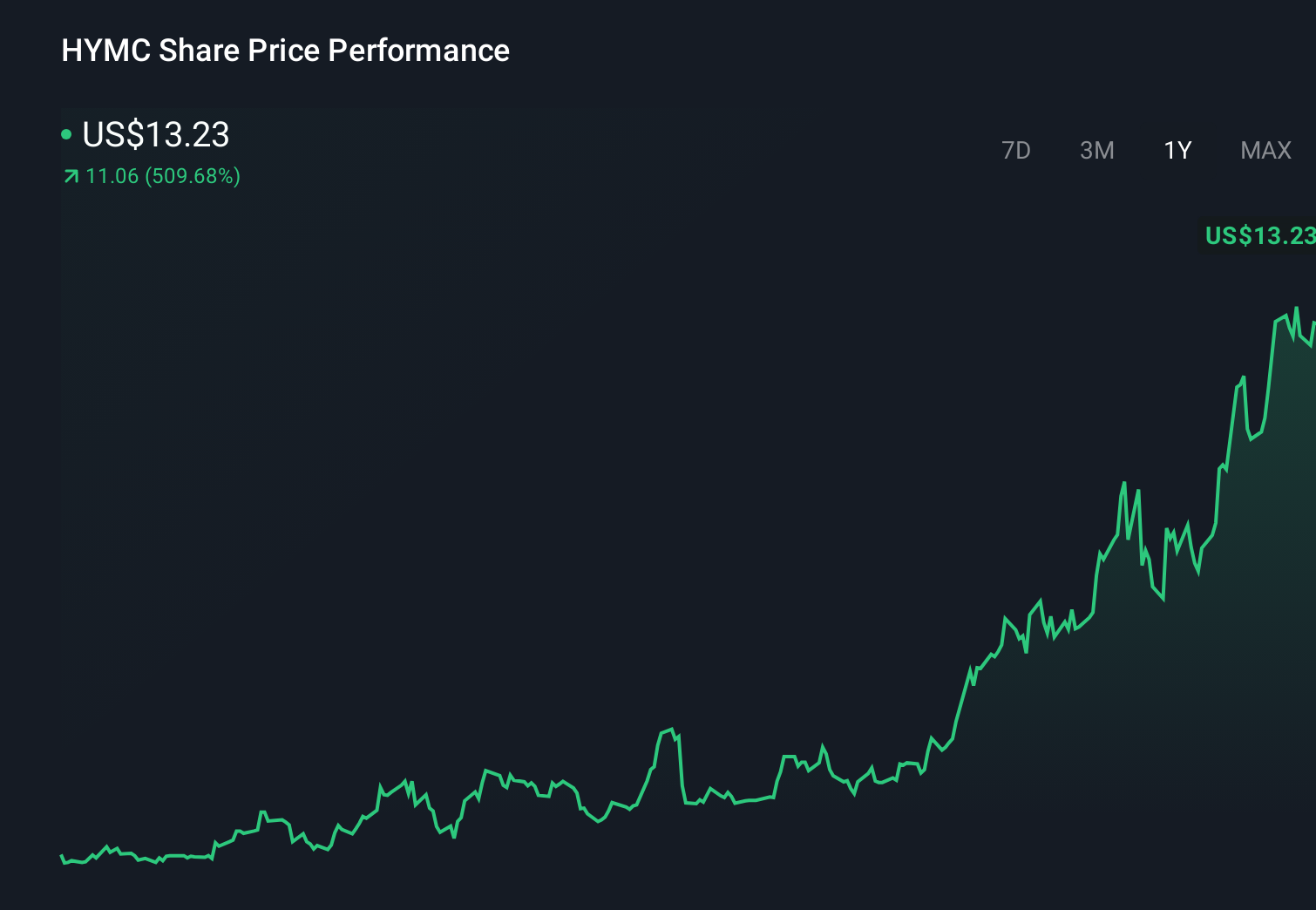Click the green upward trend arrow icon

pyautogui.click(x=70, y=176)
